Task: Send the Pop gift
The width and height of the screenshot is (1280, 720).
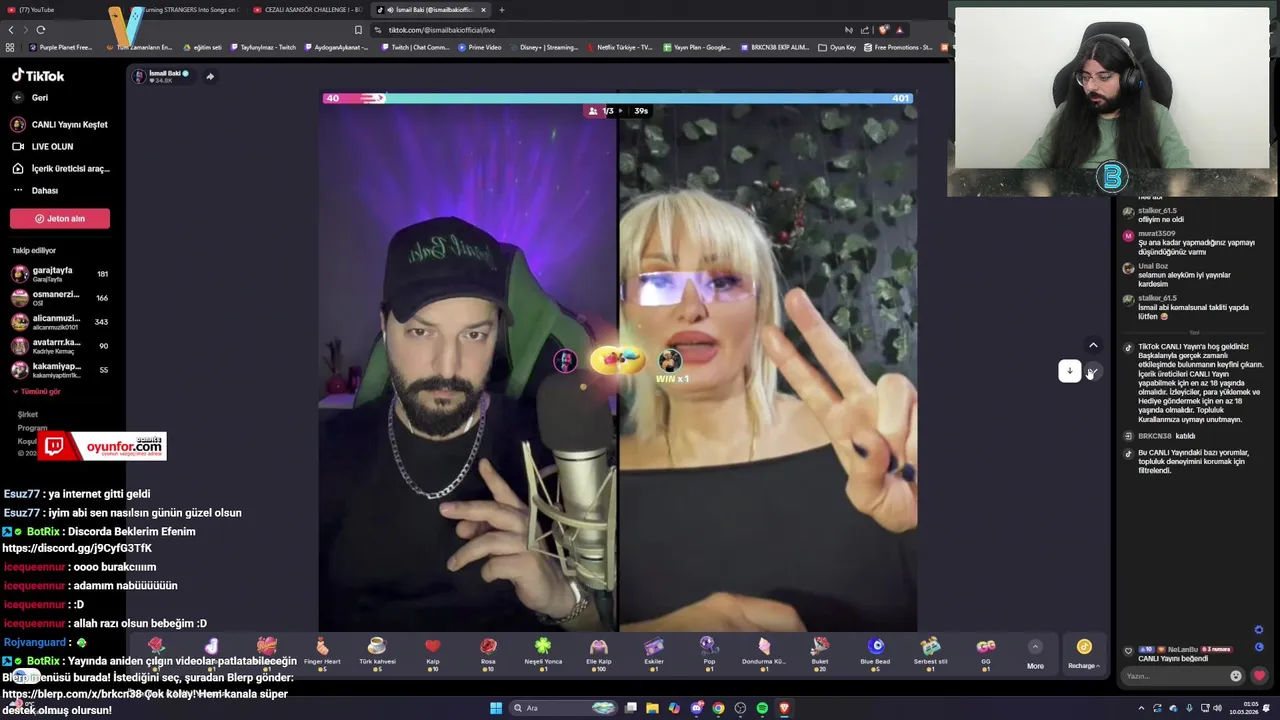Action: click(709, 653)
